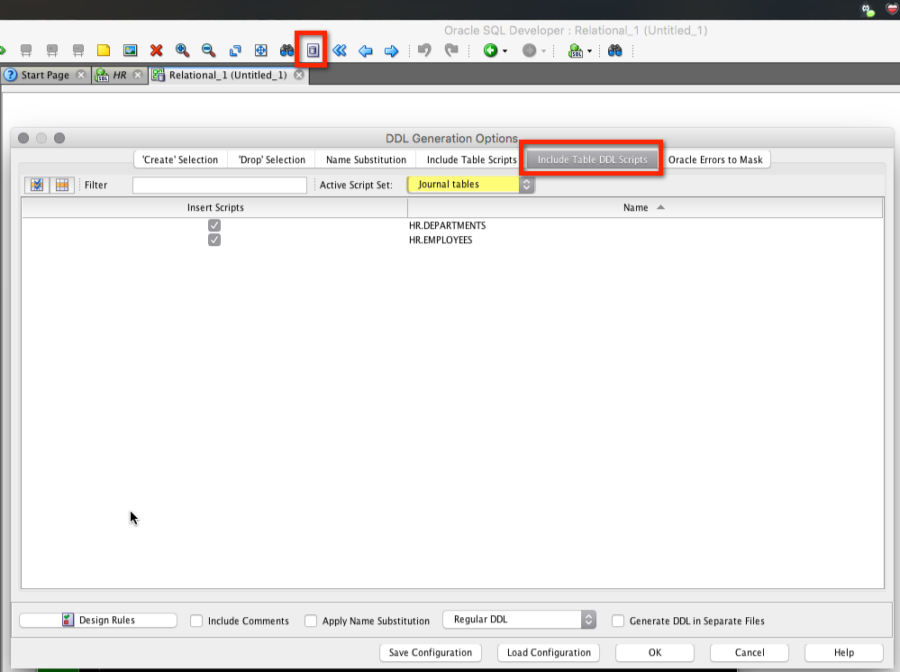Enable Include Comments option
900x672 pixels.
click(x=196, y=620)
